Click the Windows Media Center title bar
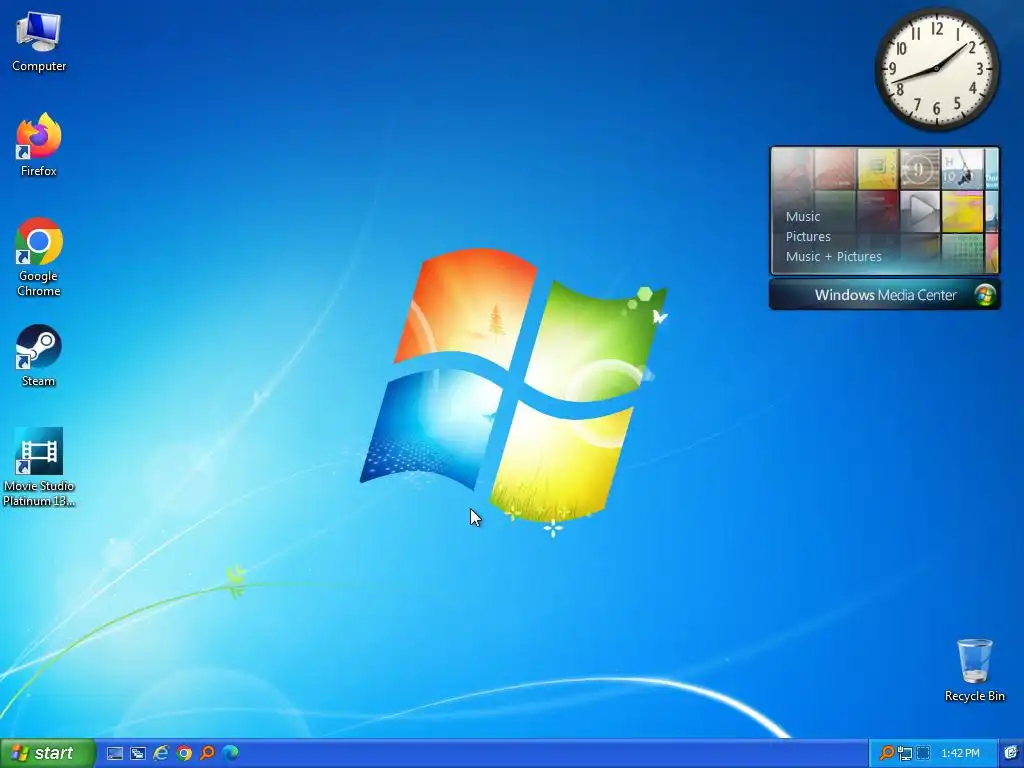This screenshot has height=768, width=1024. coord(884,295)
